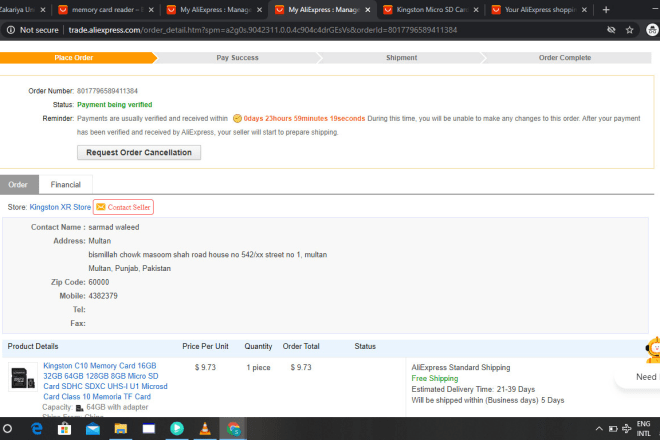Click the Order Total column header
Viewport: 660px width, 440px height.
[301, 346]
